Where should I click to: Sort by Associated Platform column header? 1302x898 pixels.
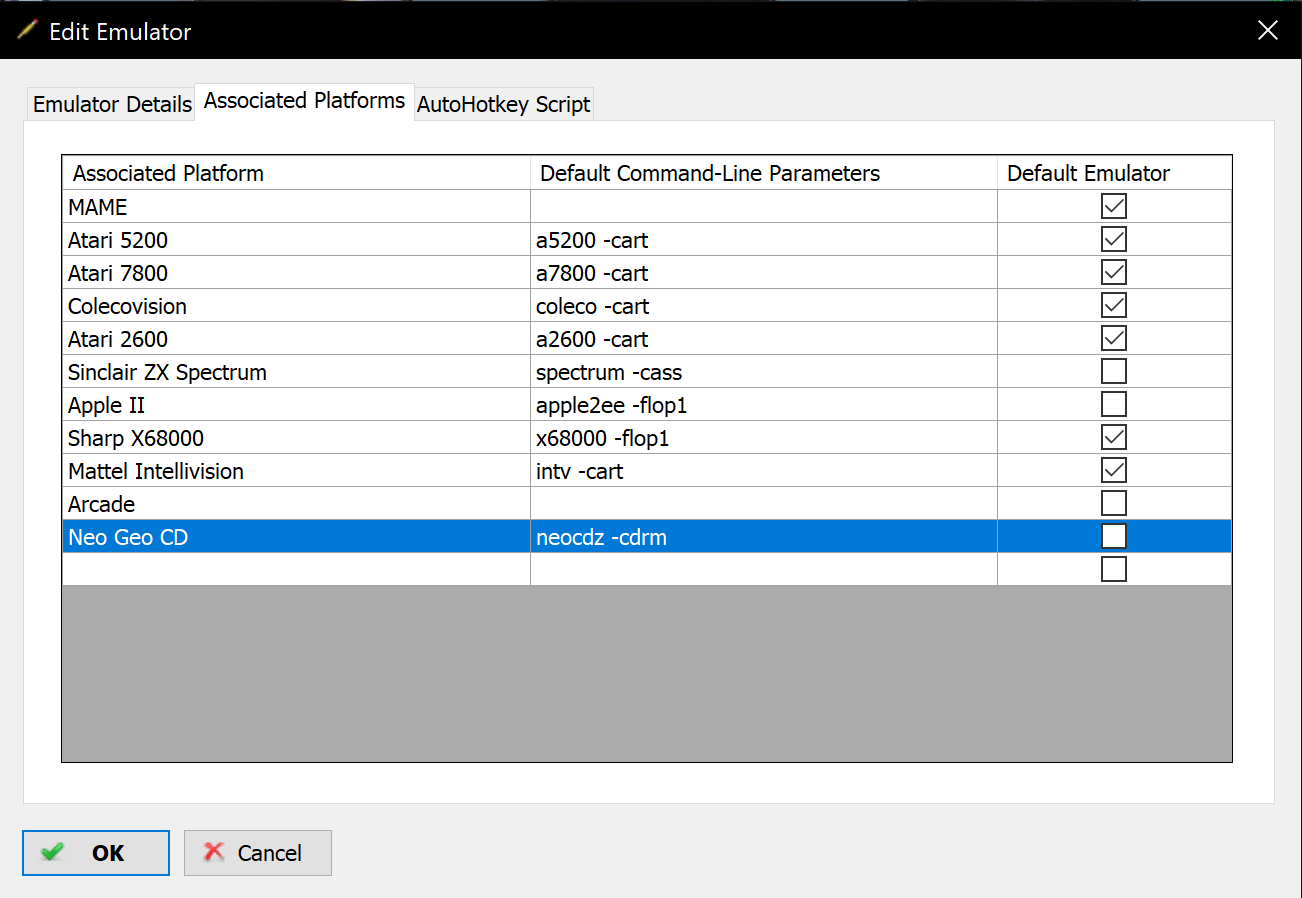(296, 173)
